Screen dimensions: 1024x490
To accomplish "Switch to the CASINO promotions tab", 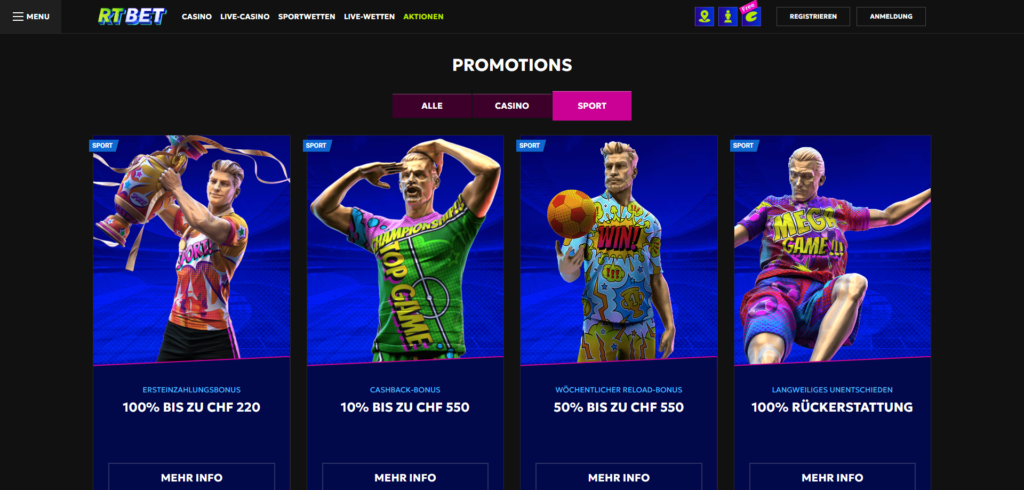I will (512, 106).
